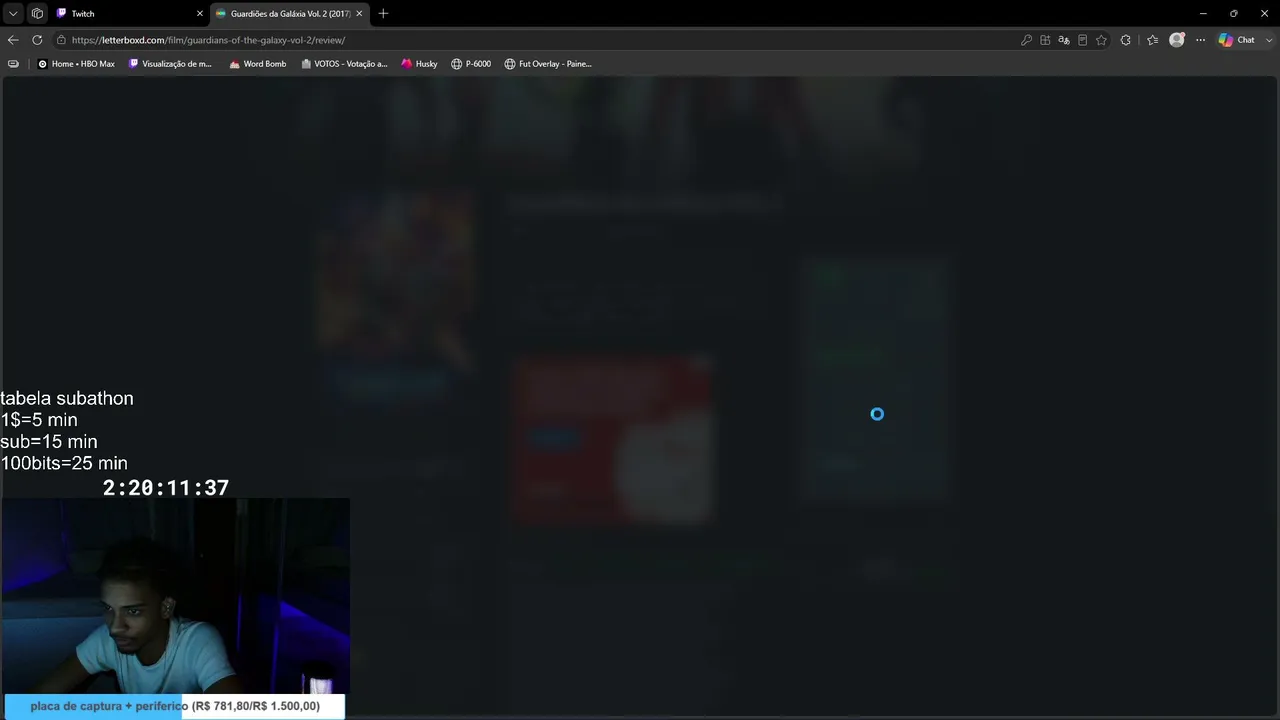This screenshot has height=720, width=1280.
Task: Click the subathon timer 2:20:11:37
Action: click(166, 488)
